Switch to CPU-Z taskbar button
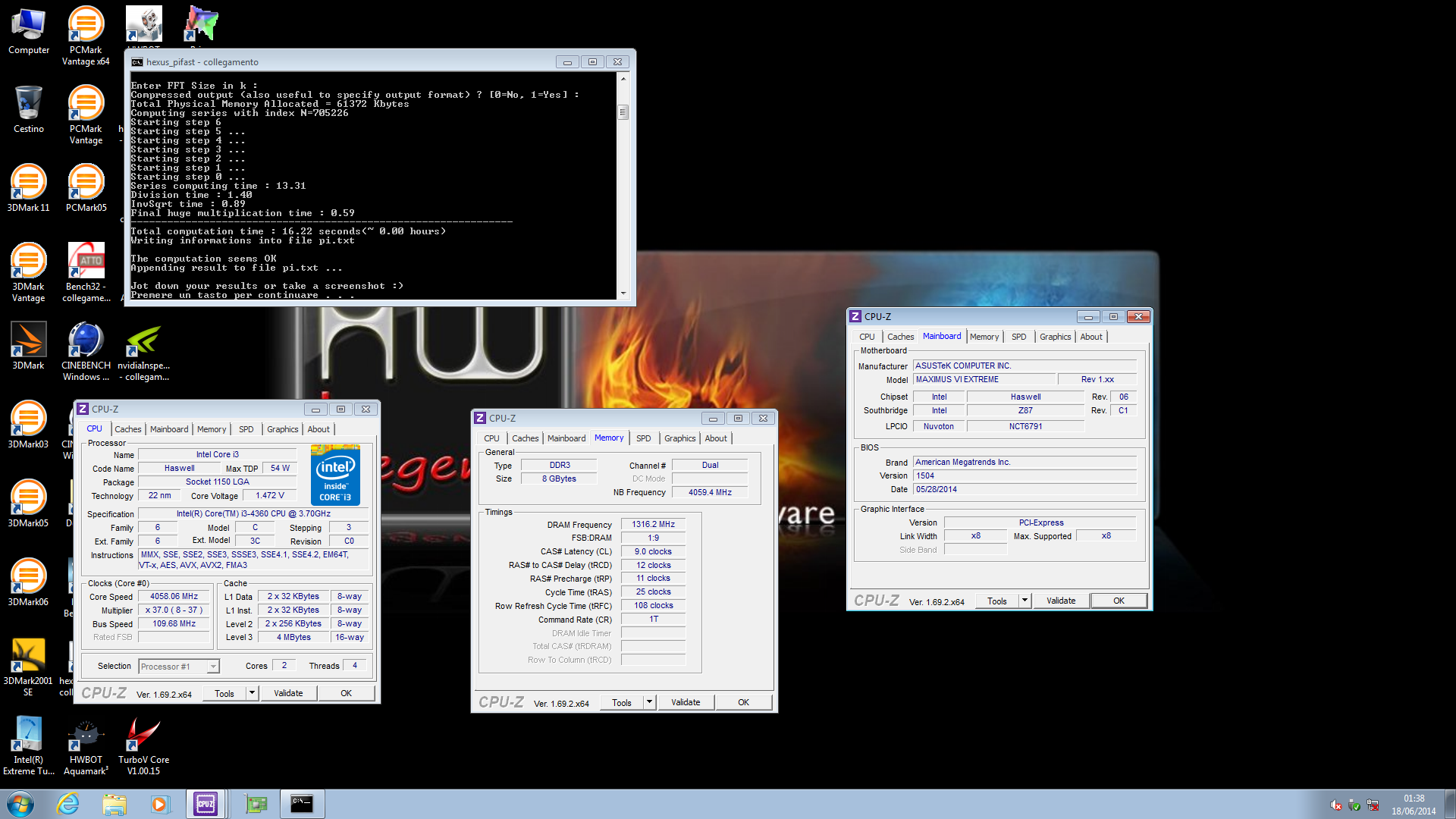Viewport: 1456px width, 819px height. 206,804
